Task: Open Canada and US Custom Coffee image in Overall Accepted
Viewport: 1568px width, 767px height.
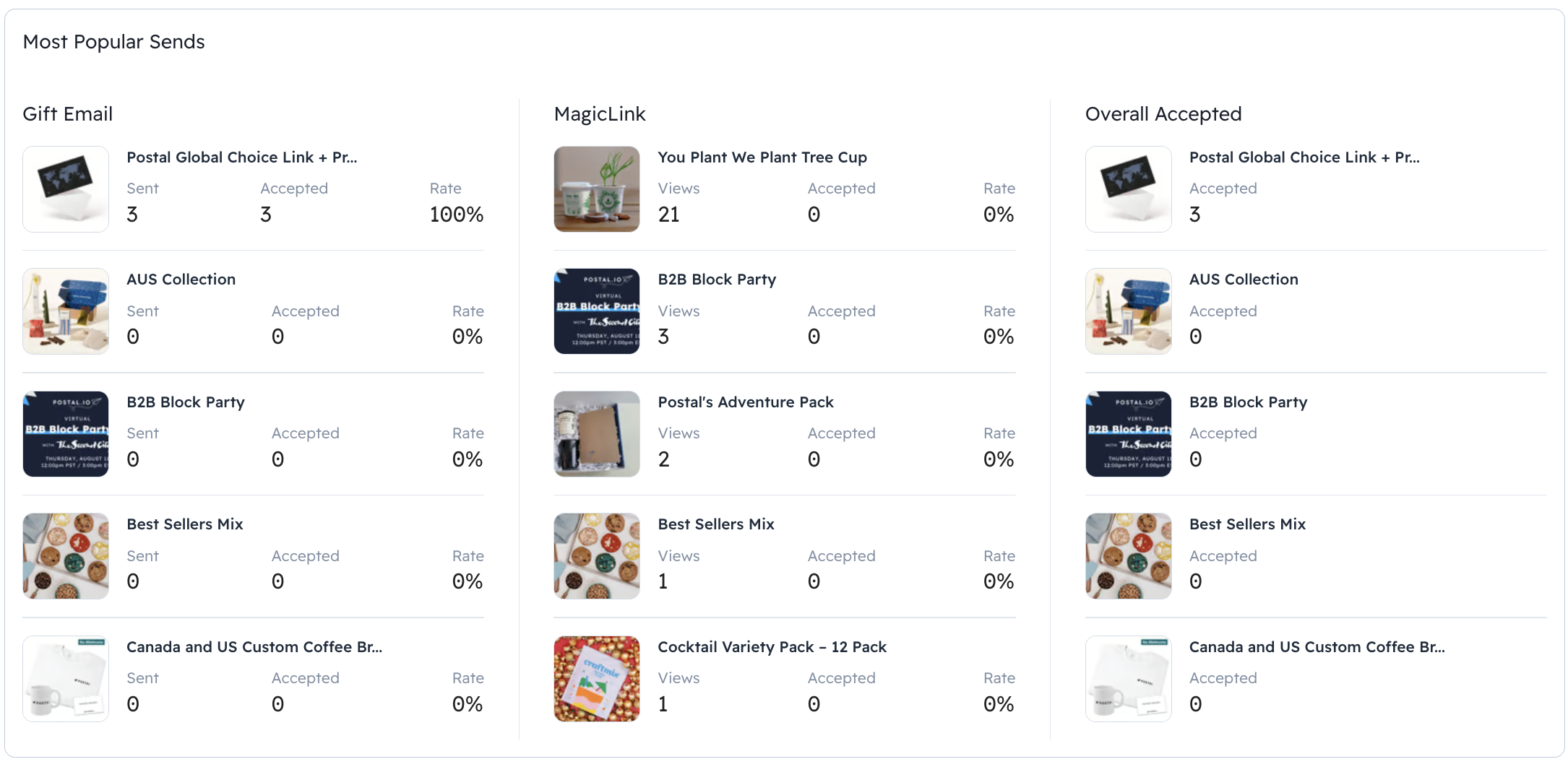Action: point(1129,679)
